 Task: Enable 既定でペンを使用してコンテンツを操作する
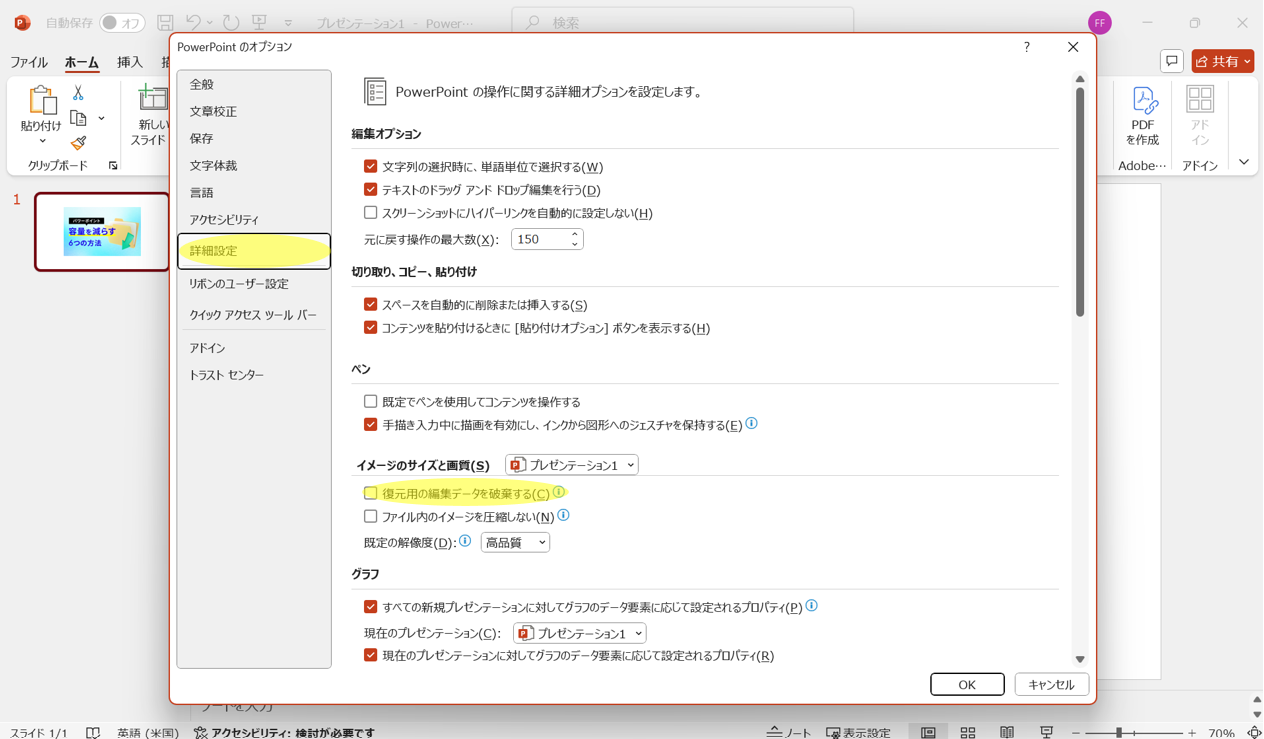pos(371,401)
